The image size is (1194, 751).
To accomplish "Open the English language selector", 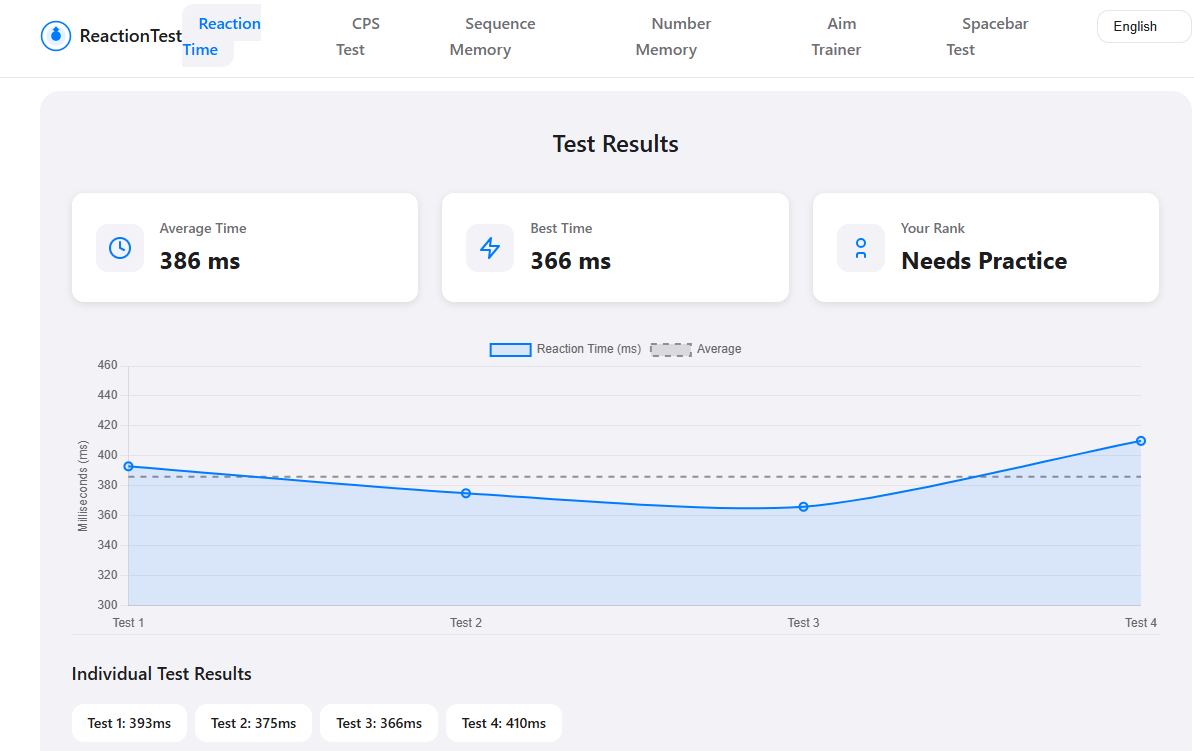I will point(1142,26).
